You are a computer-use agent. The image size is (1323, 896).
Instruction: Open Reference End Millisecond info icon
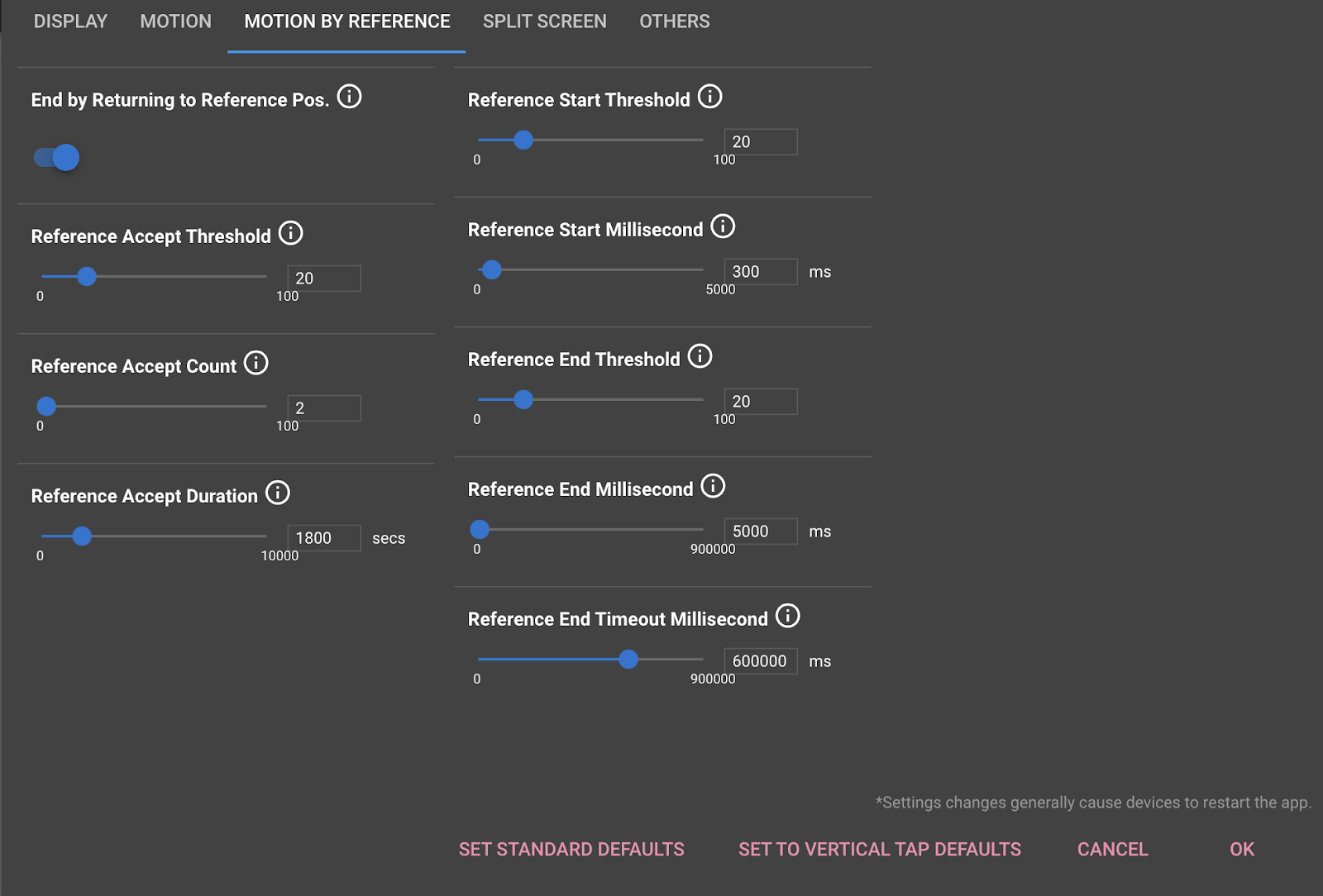(713, 486)
